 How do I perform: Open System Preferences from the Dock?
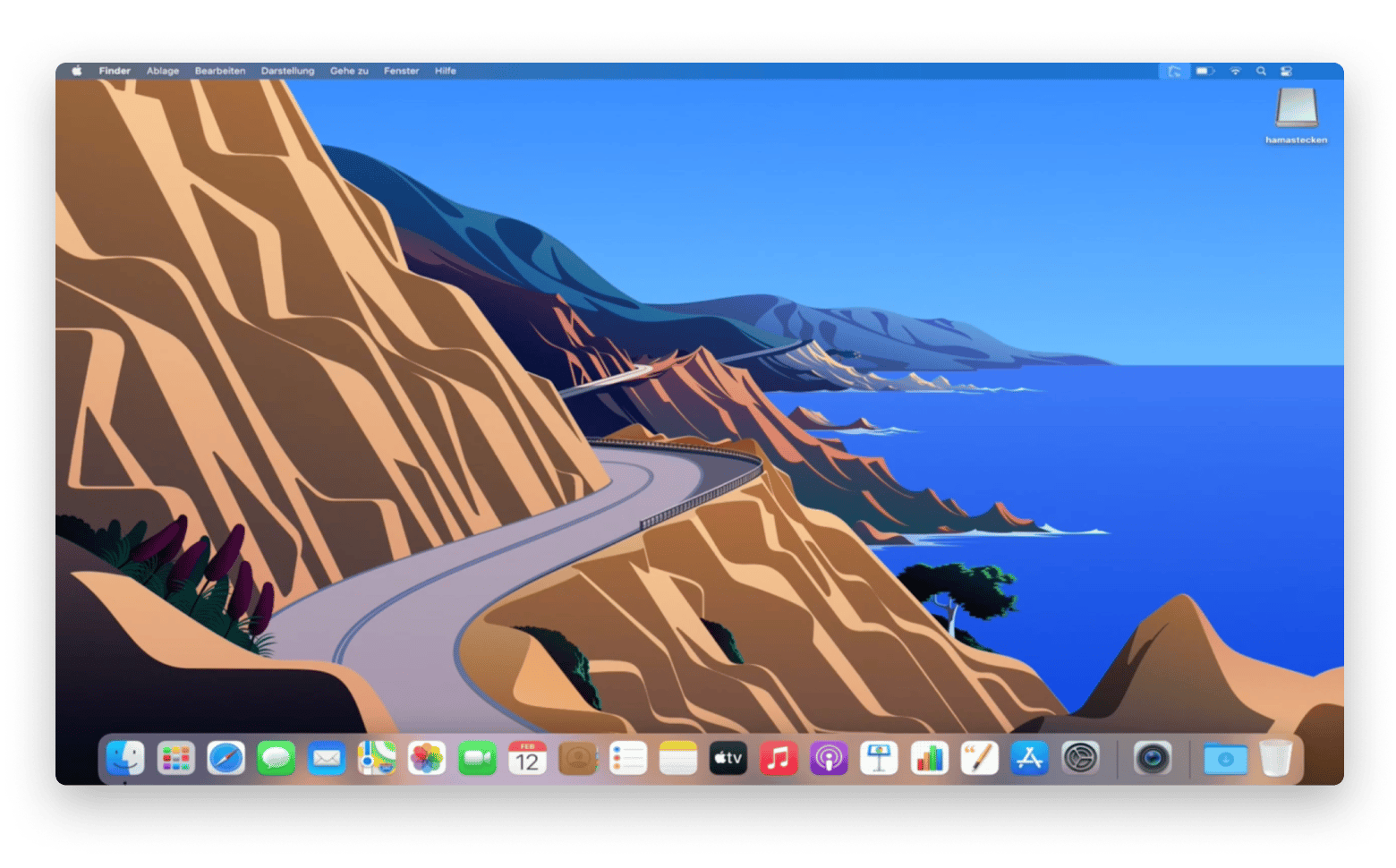point(1080,759)
